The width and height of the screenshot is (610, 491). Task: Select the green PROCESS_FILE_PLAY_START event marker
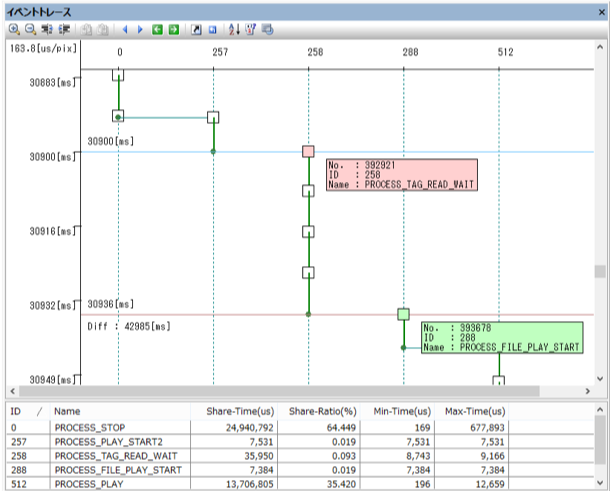tap(403, 314)
